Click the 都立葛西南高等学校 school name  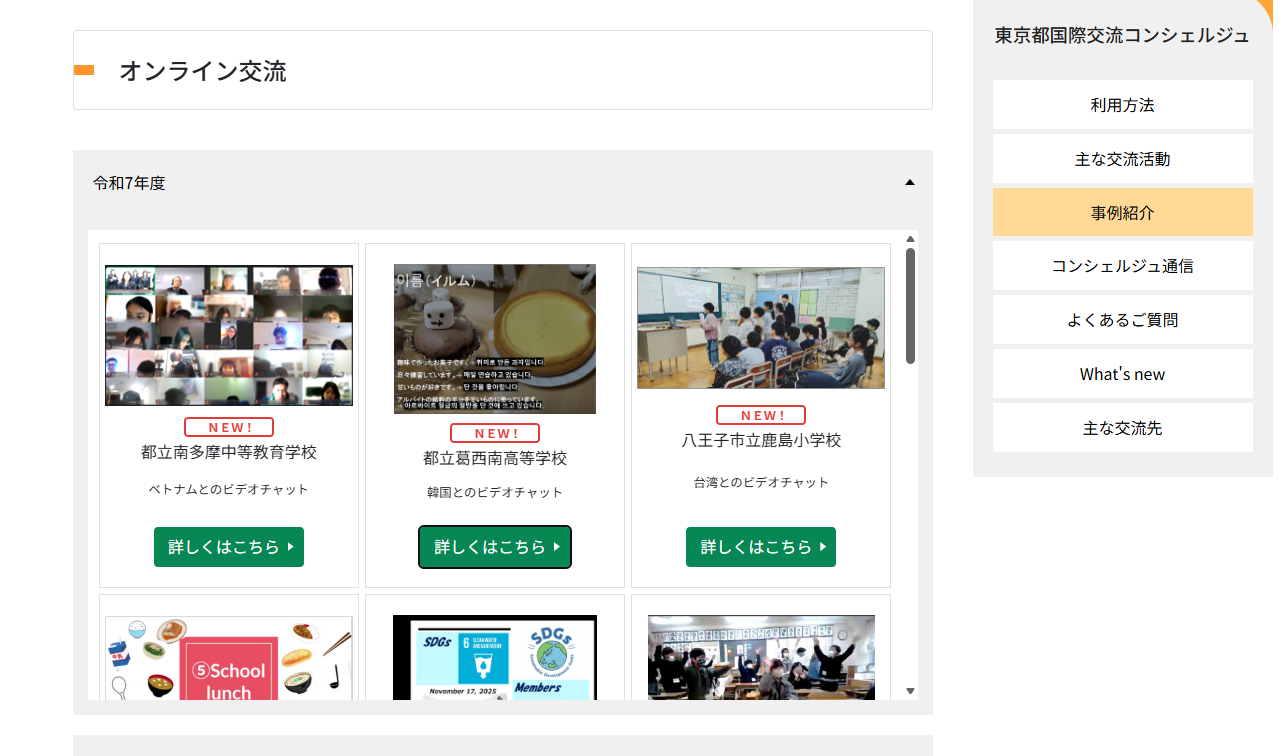click(x=495, y=458)
